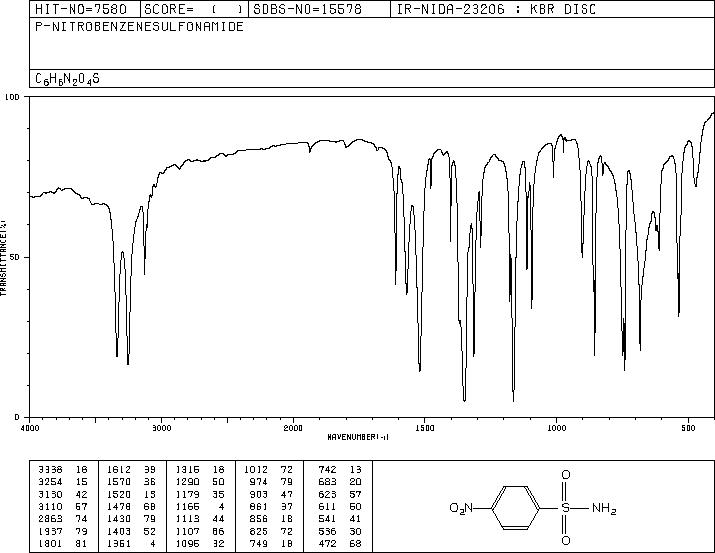Click the 2000 wavenumber axis label
Viewport: 715px width, 553px height.
(x=293, y=428)
